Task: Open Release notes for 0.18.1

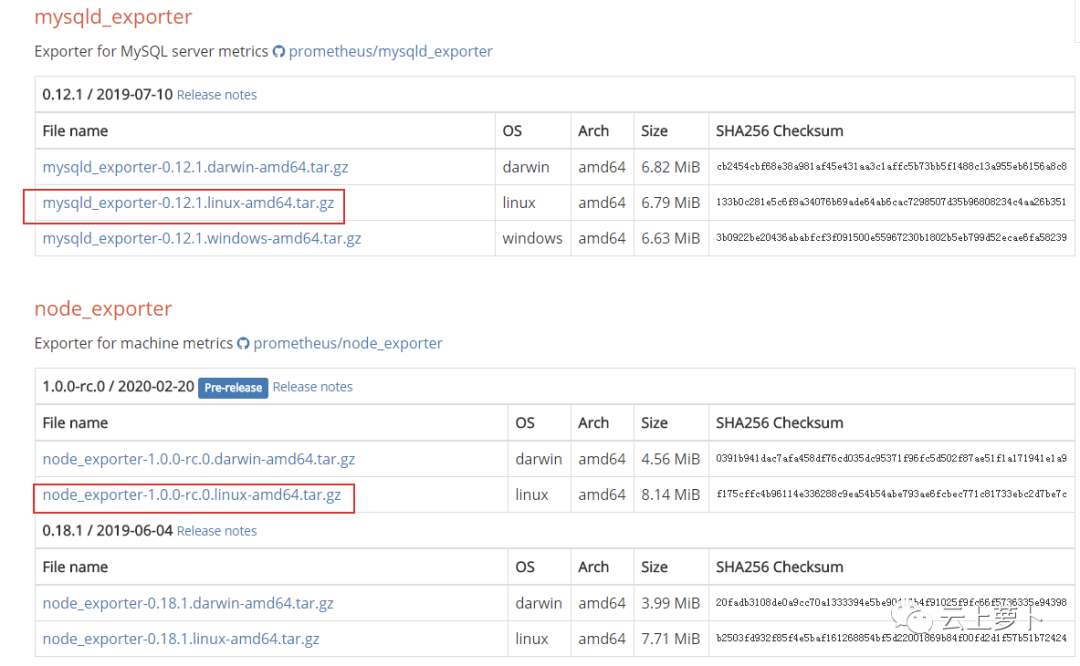Action: (216, 531)
